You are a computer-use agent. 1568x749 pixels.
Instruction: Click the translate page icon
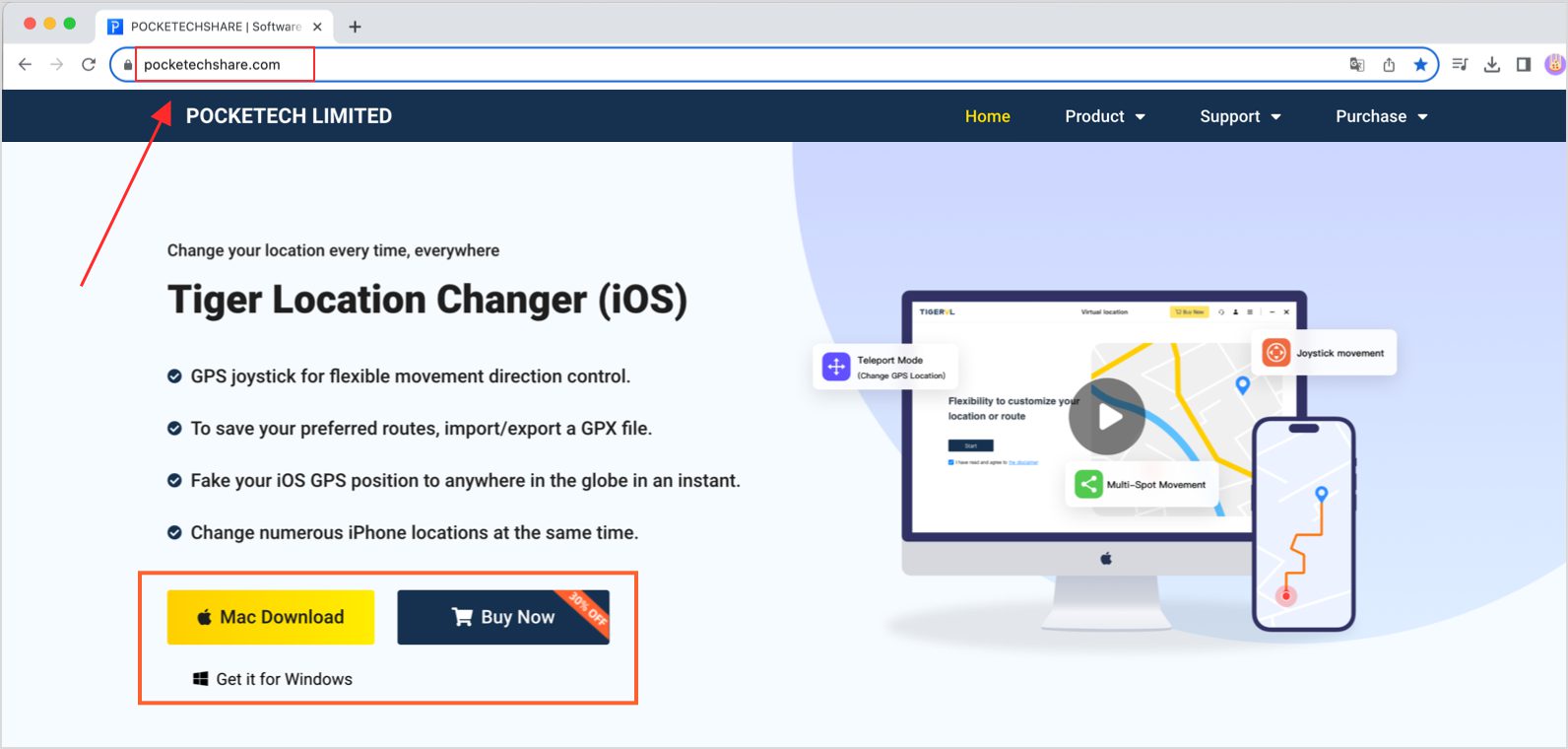(1356, 64)
